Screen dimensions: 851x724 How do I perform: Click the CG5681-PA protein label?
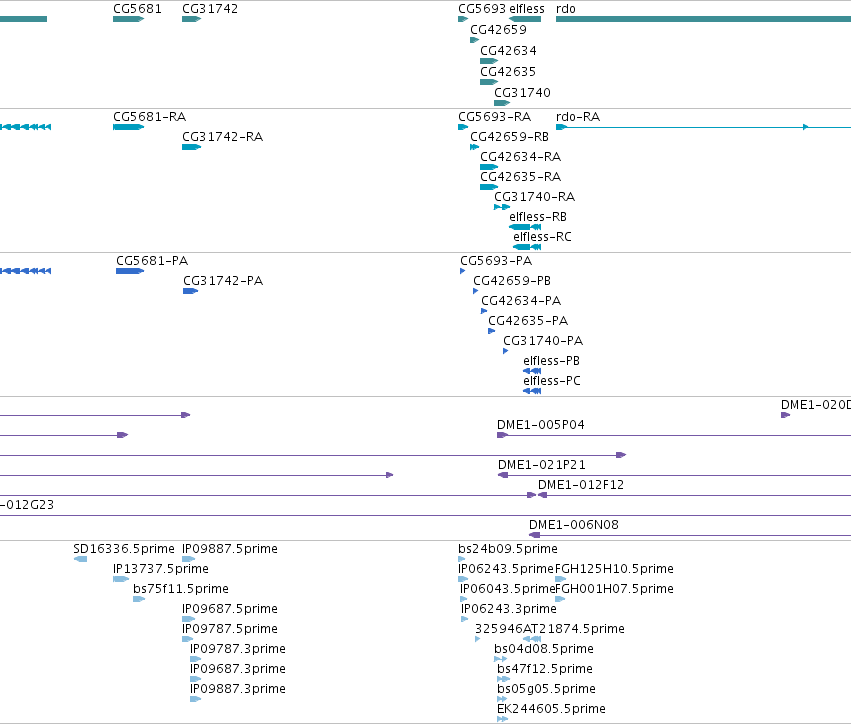click(x=152, y=261)
